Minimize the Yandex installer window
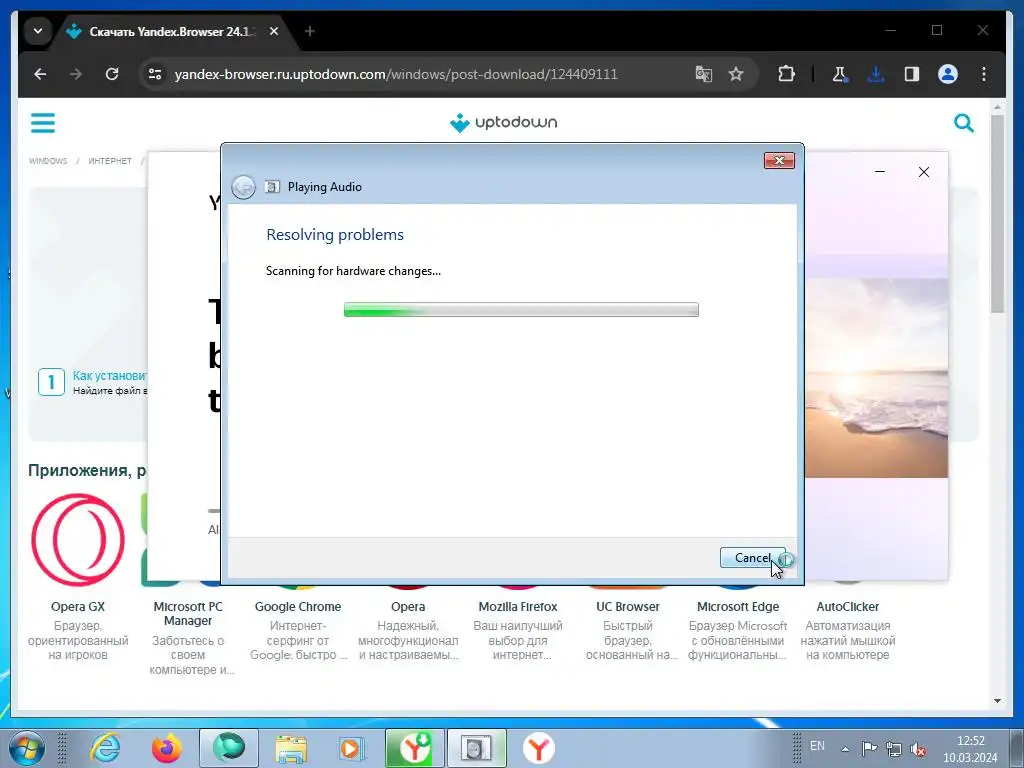 [x=880, y=172]
